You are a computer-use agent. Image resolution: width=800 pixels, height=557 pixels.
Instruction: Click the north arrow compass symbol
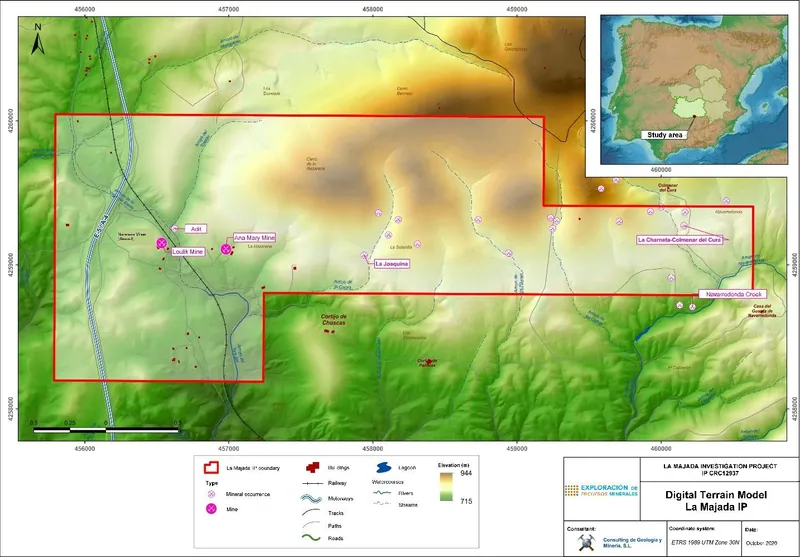click(38, 39)
